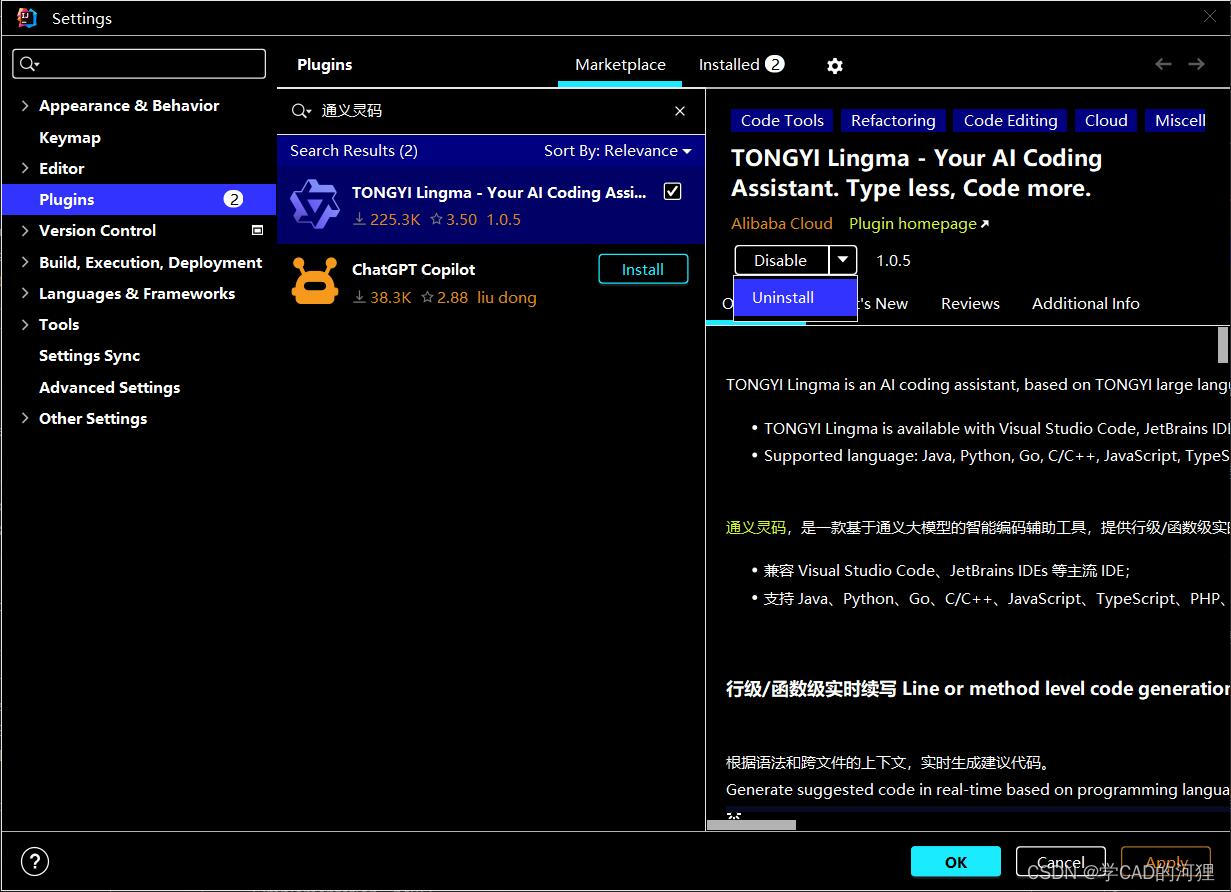The width and height of the screenshot is (1231, 892).
Task: Expand Build, Execution, Deployment node
Action: (25, 262)
